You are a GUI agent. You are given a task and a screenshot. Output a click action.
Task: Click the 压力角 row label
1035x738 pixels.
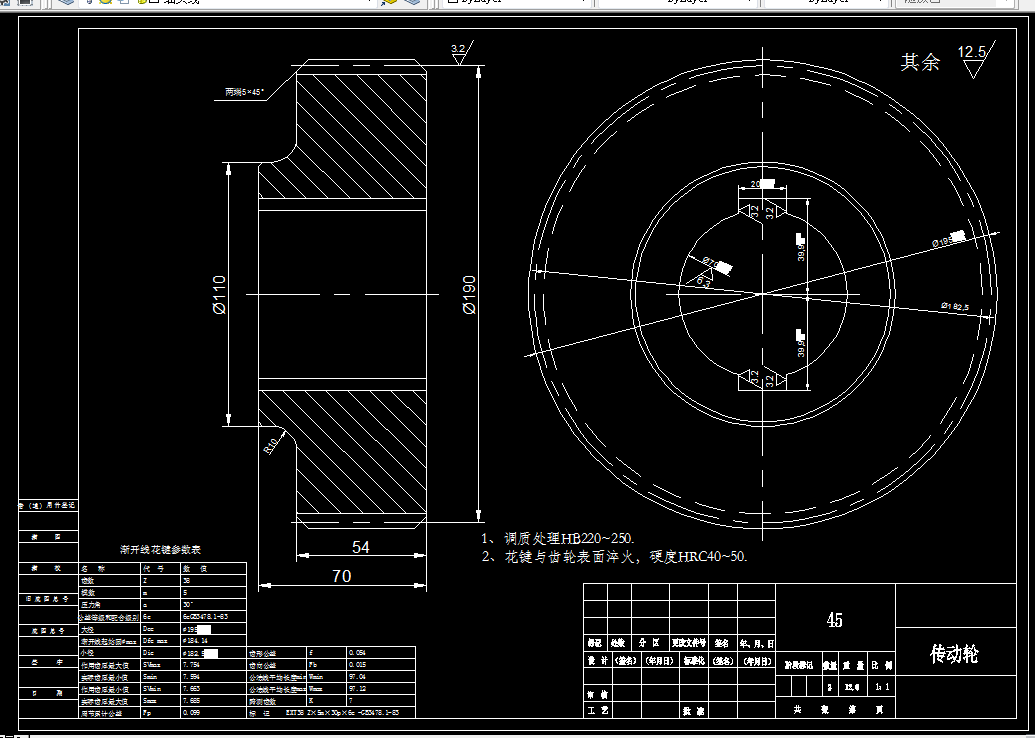pyautogui.click(x=90, y=605)
